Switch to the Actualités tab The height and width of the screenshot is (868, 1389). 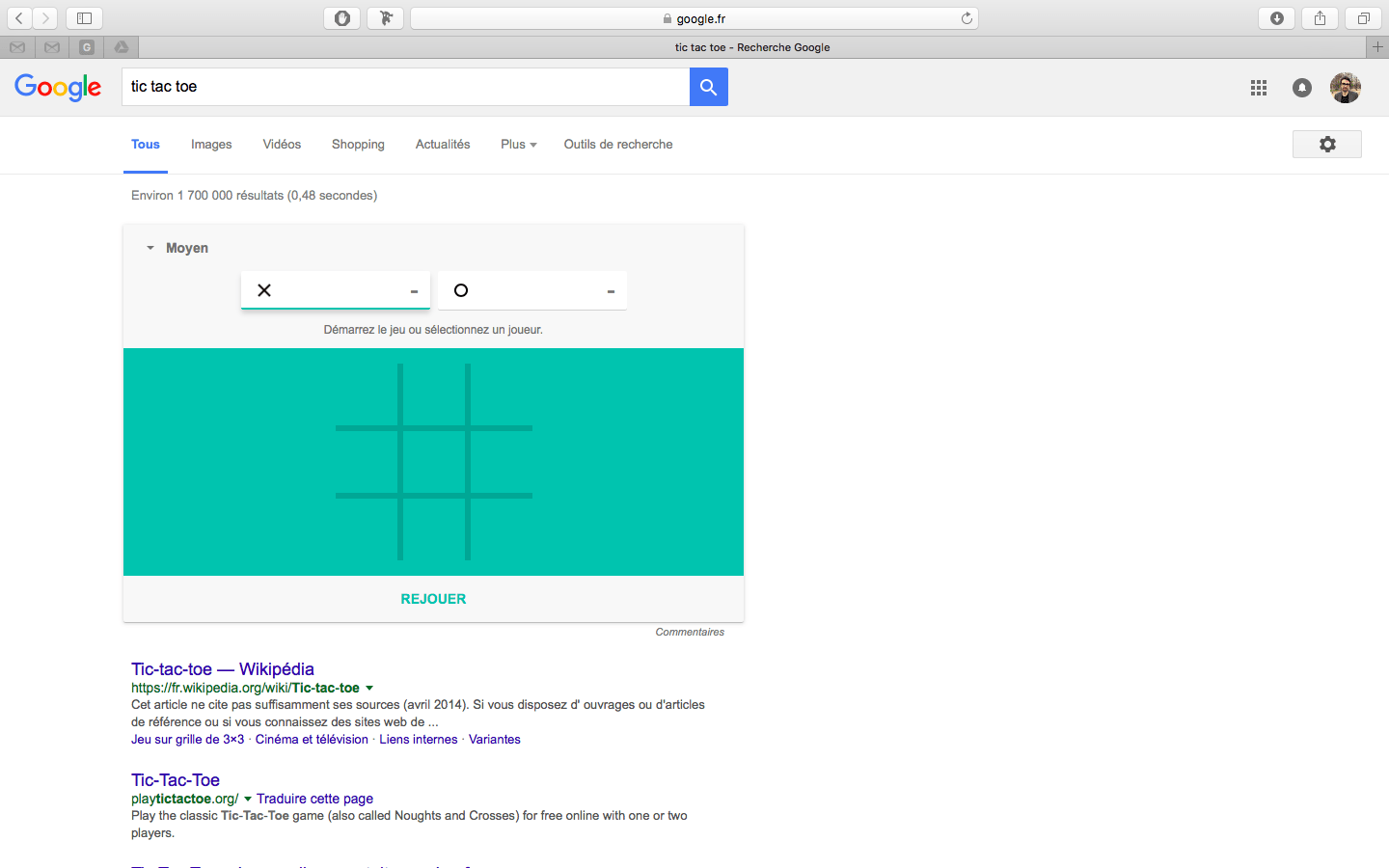click(x=443, y=145)
